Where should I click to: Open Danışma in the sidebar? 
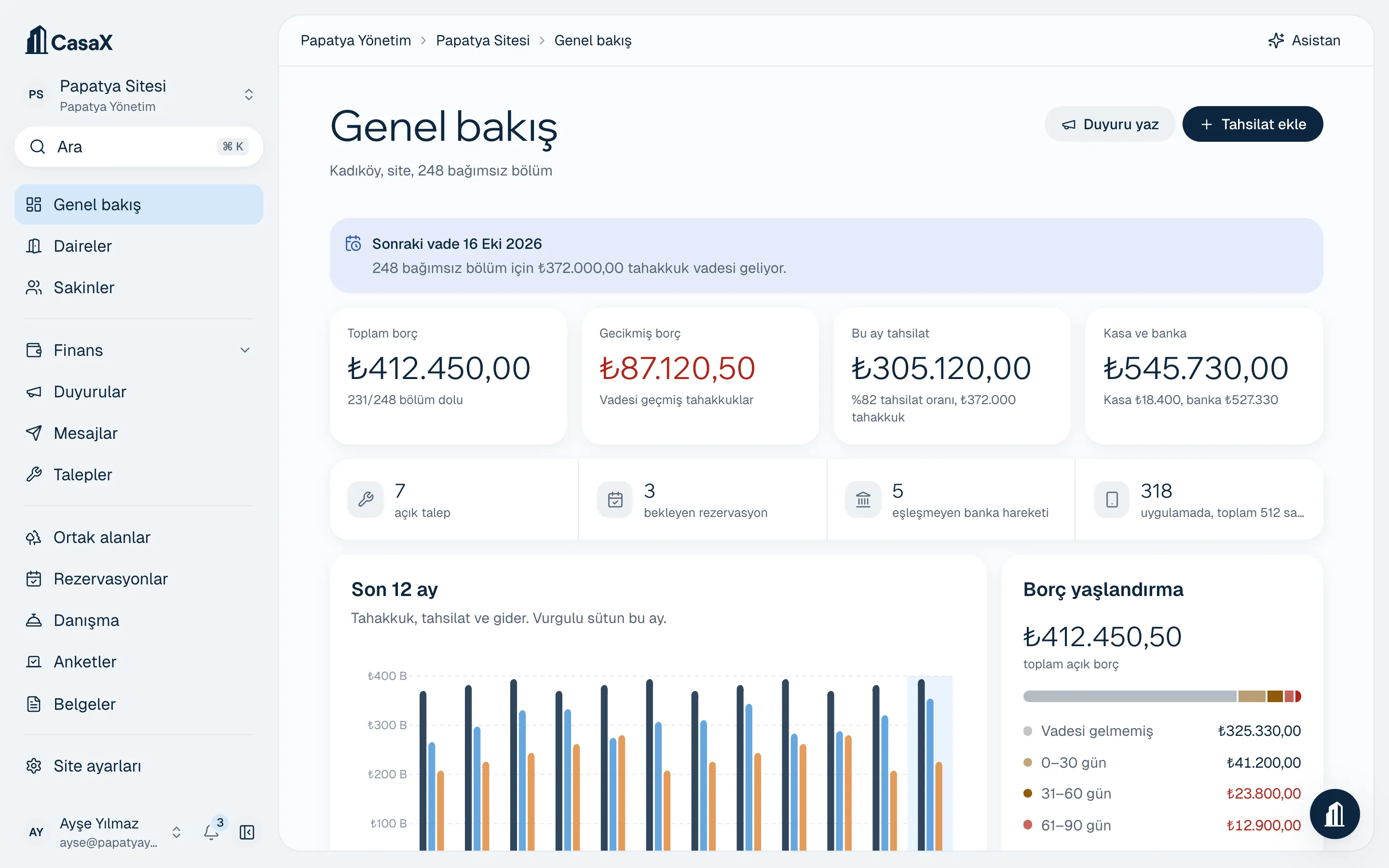pyautogui.click(x=139, y=620)
